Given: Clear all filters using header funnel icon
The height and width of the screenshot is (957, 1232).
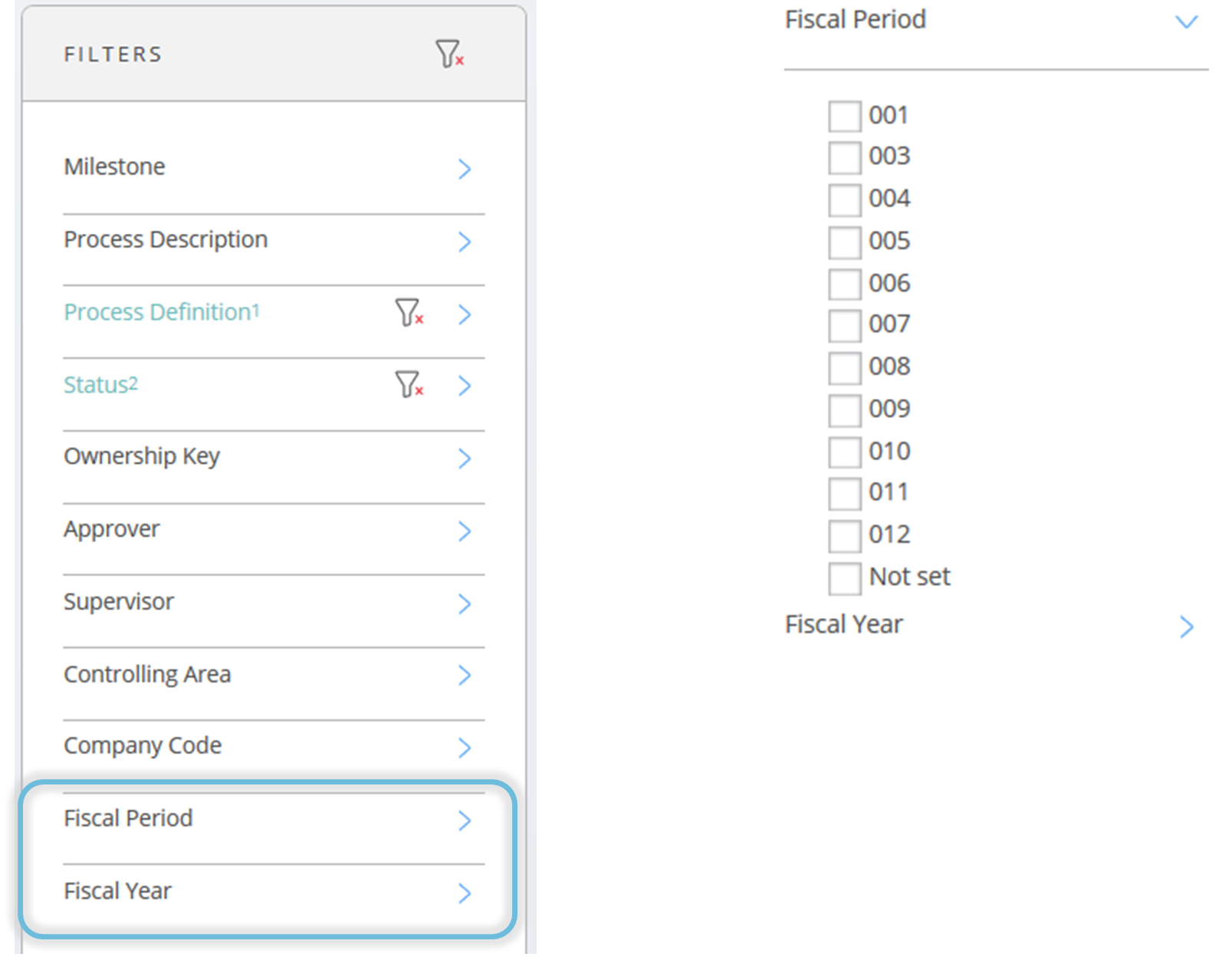Looking at the screenshot, I should (449, 54).
